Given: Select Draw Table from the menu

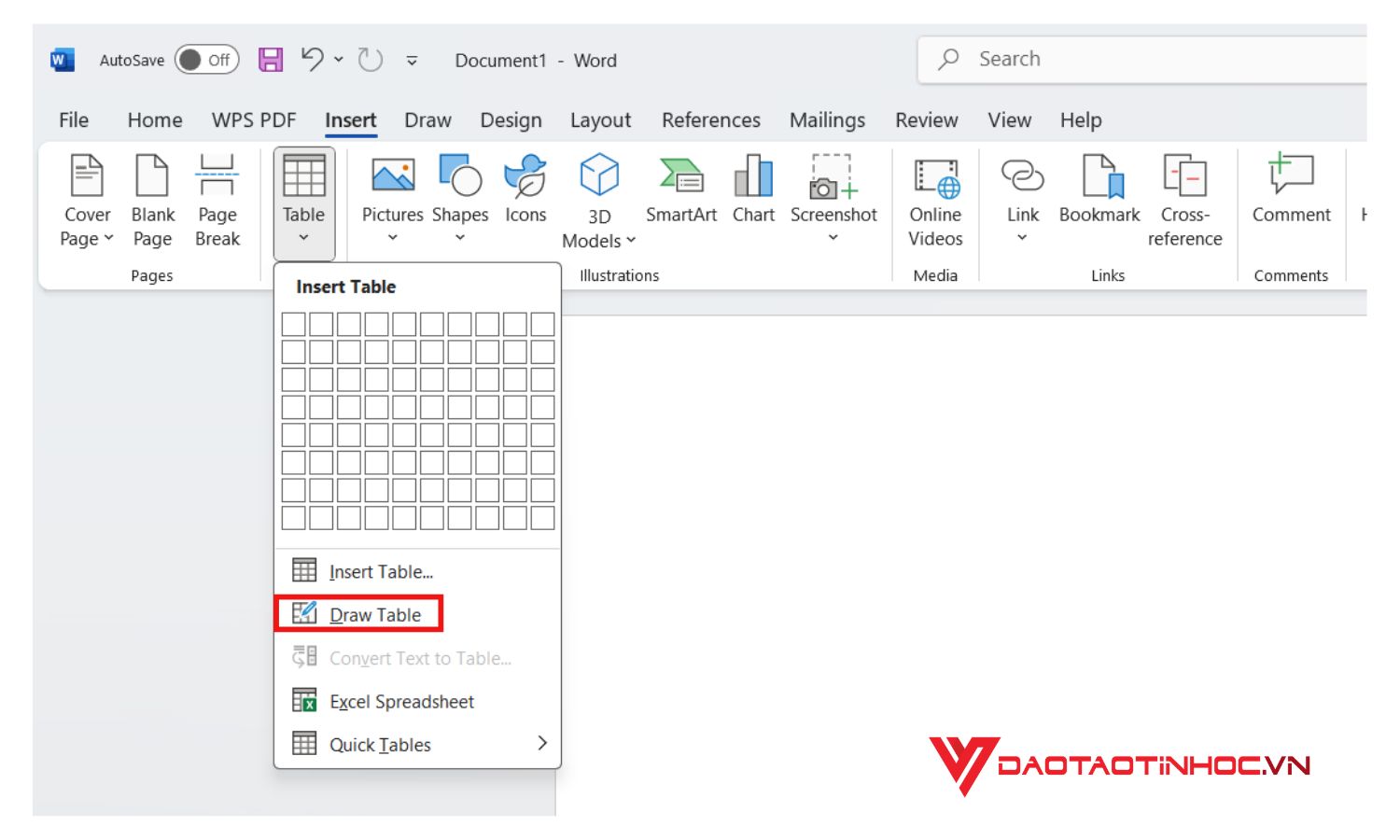Looking at the screenshot, I should pos(374,613).
